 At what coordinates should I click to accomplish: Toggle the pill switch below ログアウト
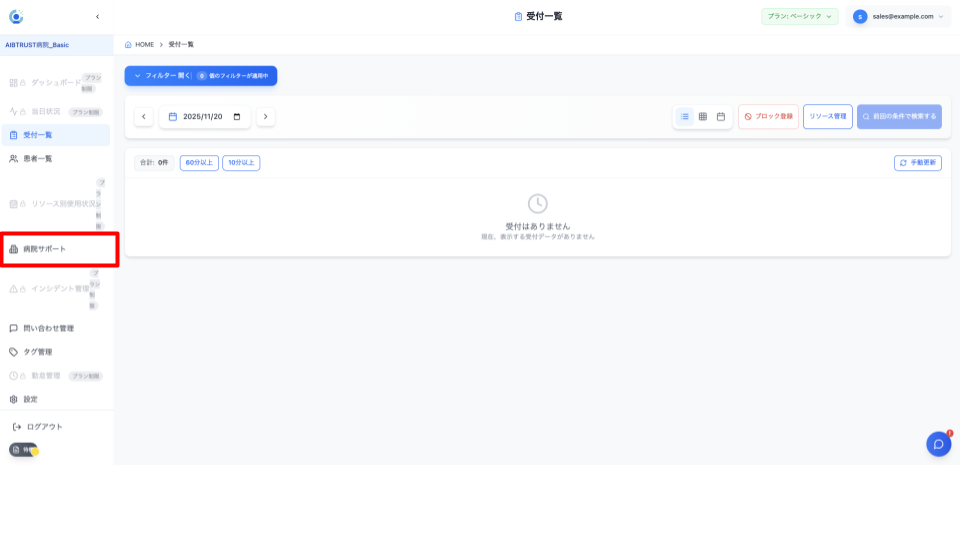click(24, 450)
